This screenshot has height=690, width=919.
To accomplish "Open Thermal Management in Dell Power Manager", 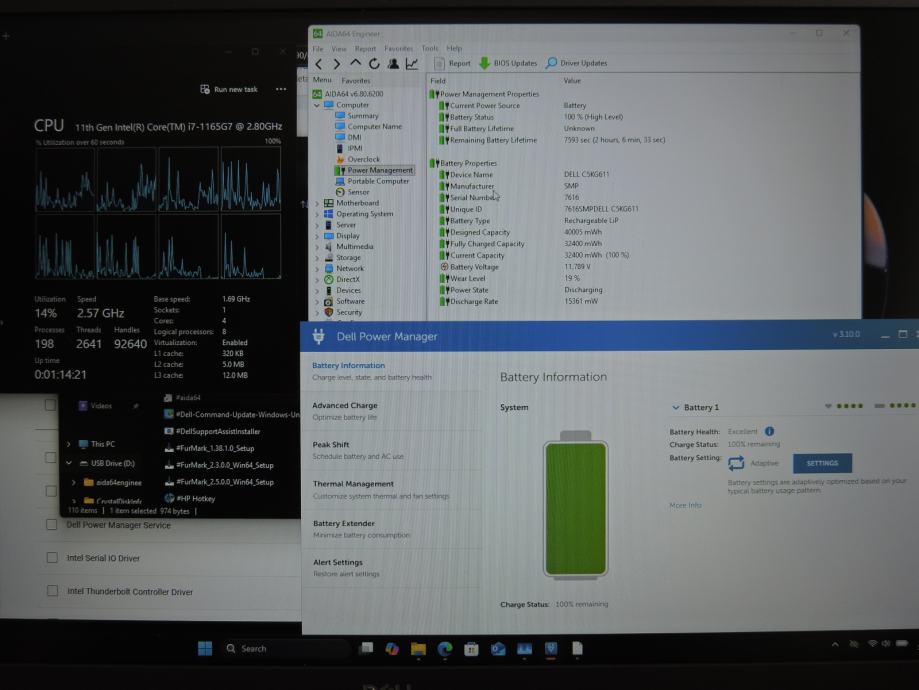I will click(x=390, y=490).
